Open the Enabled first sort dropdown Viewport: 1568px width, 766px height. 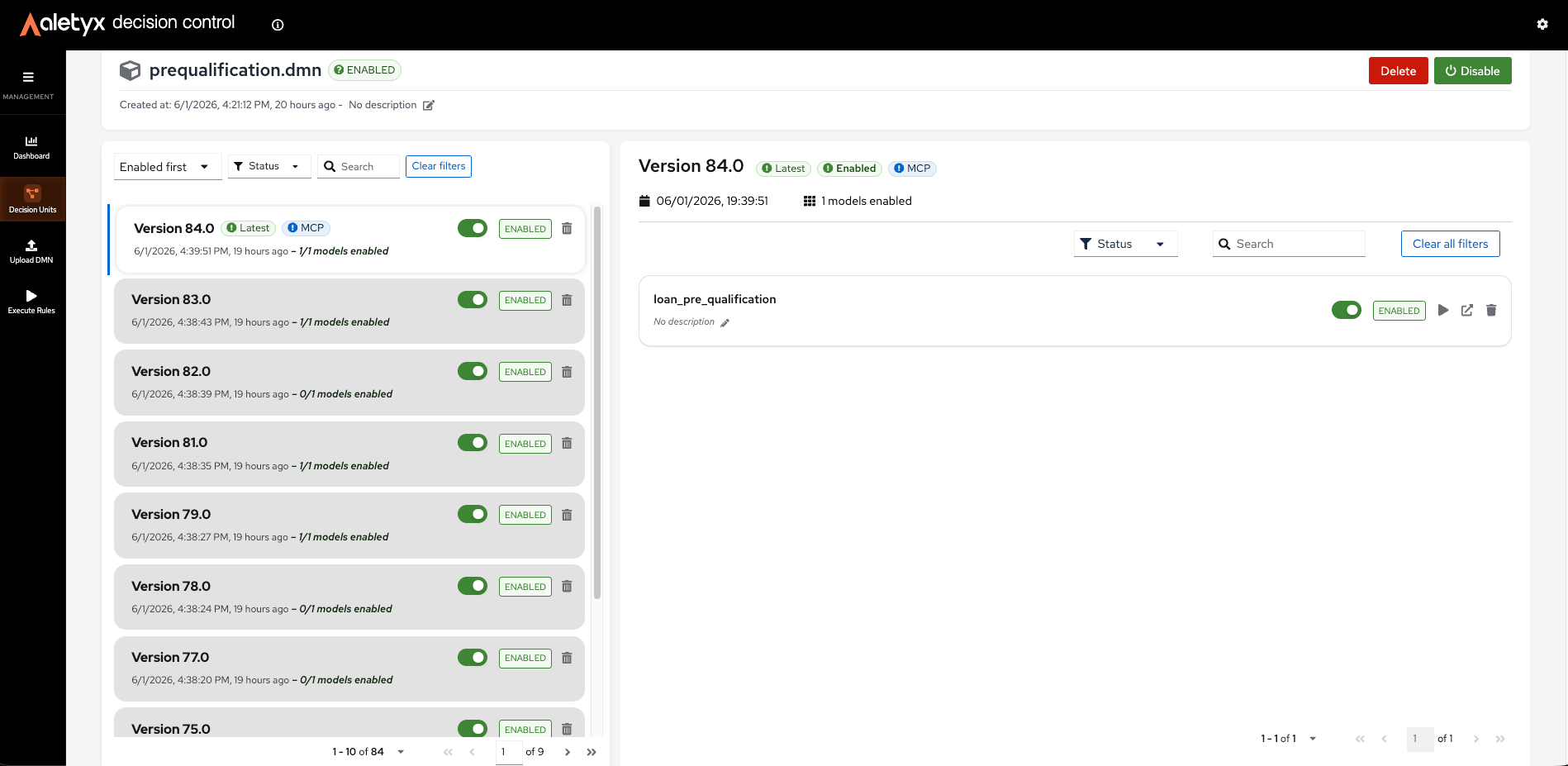pos(168,167)
